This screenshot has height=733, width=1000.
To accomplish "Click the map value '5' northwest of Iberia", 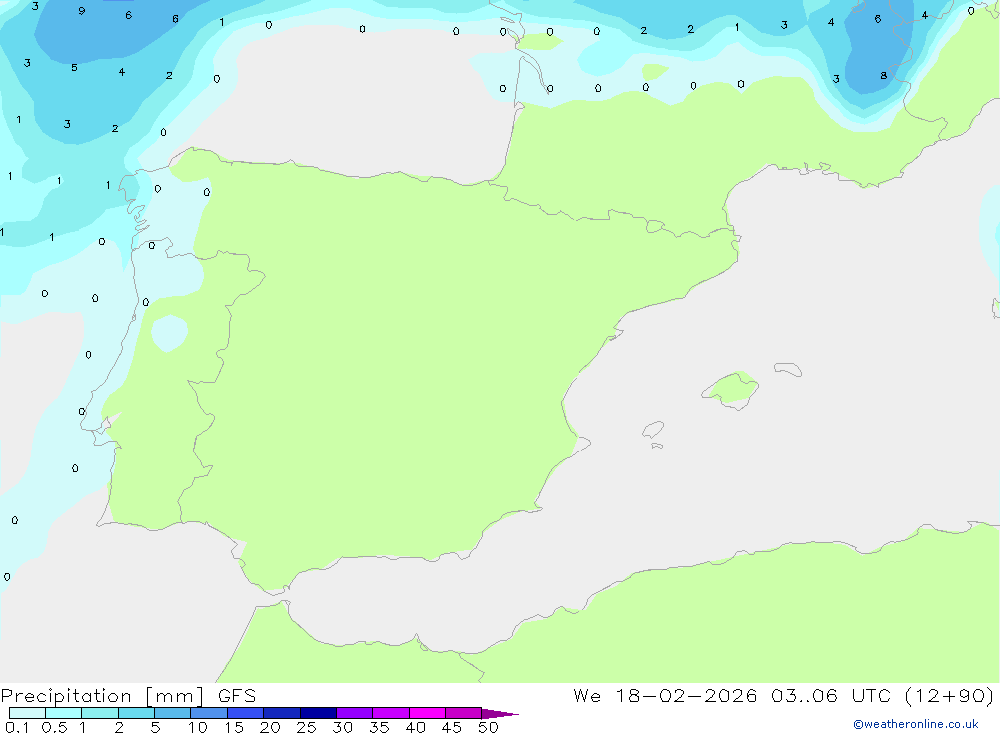I will (74, 67).
